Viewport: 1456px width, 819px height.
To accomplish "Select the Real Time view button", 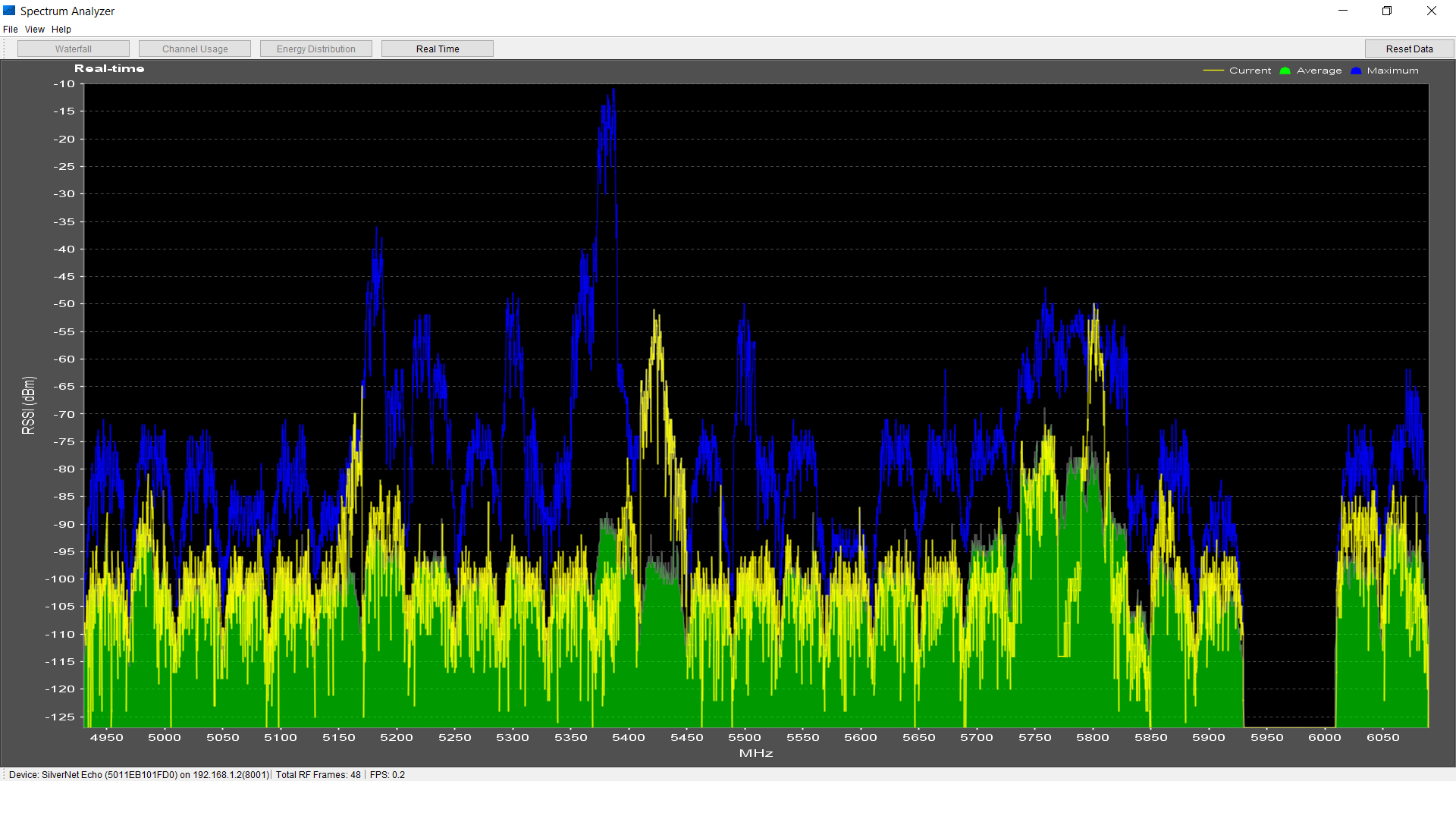I will point(438,49).
